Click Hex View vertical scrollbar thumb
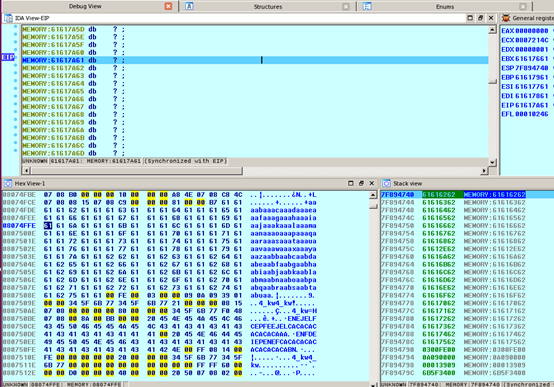This screenshot has height=387, width=554. click(373, 206)
